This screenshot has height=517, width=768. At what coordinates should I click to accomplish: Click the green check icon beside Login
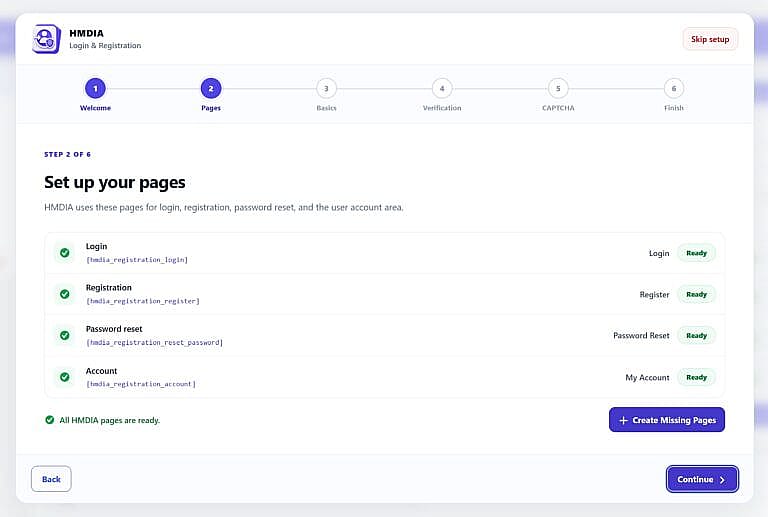coord(64,253)
